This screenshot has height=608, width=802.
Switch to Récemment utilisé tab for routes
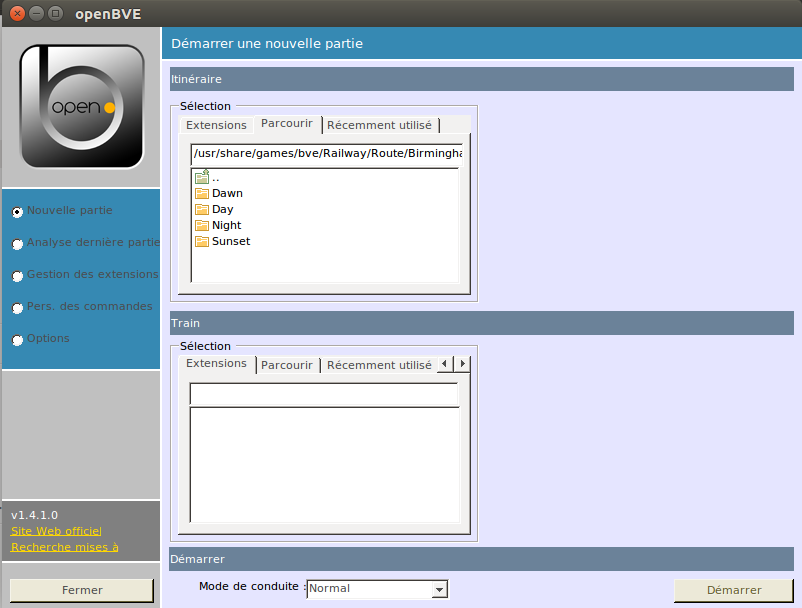click(x=379, y=124)
